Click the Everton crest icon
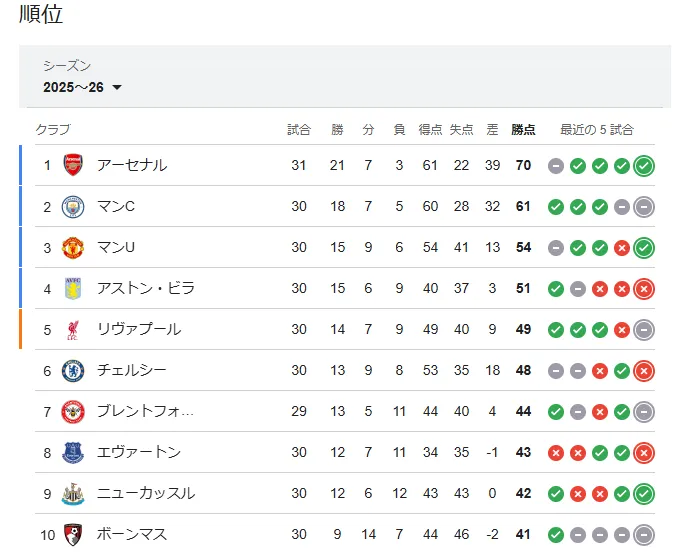This screenshot has height=554, width=691. pos(73,452)
